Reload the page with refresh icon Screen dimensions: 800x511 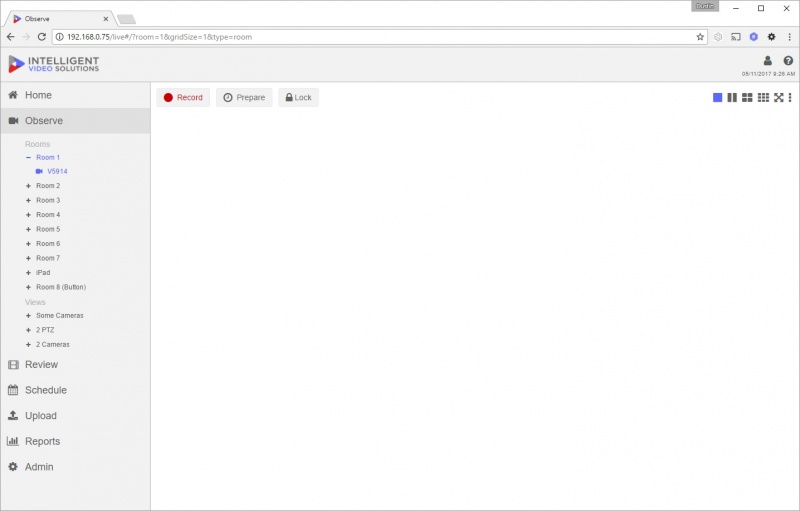point(42,37)
